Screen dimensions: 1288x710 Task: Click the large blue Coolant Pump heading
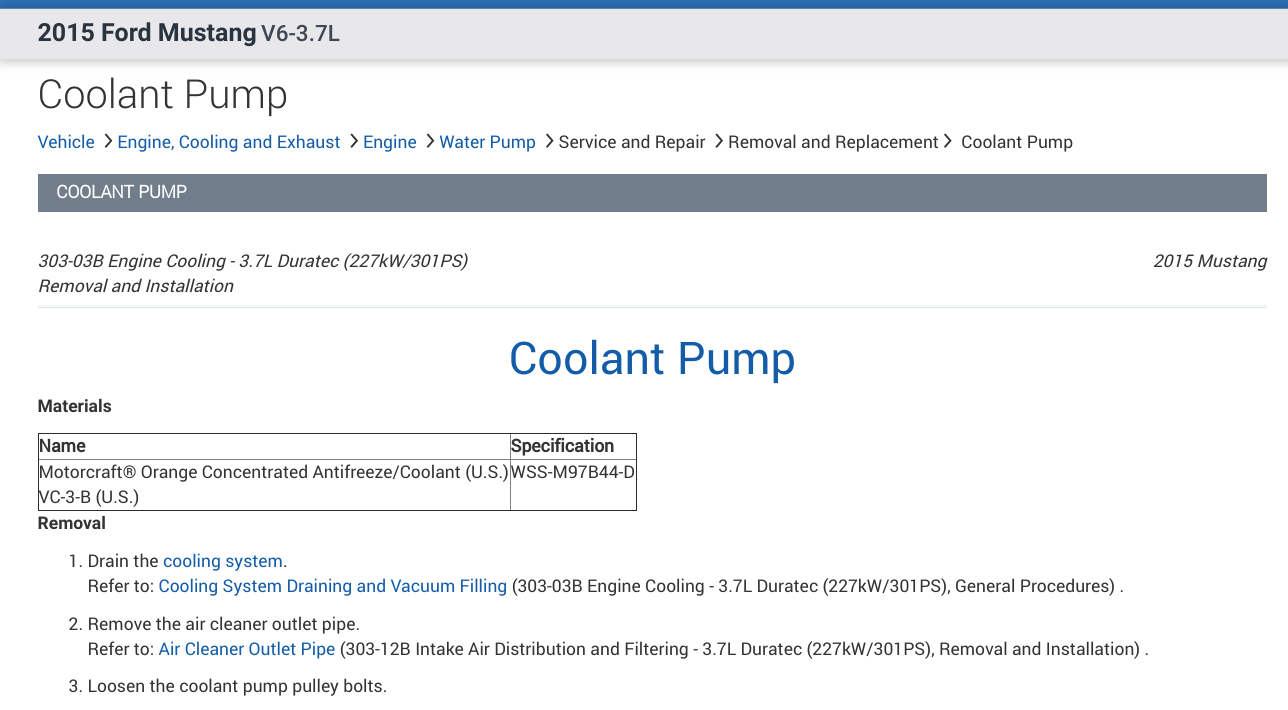coord(652,358)
